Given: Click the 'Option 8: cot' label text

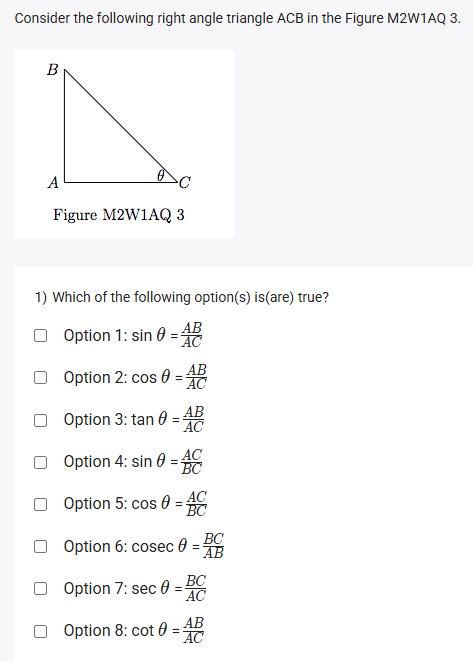Looking at the screenshot, I should (109, 631).
